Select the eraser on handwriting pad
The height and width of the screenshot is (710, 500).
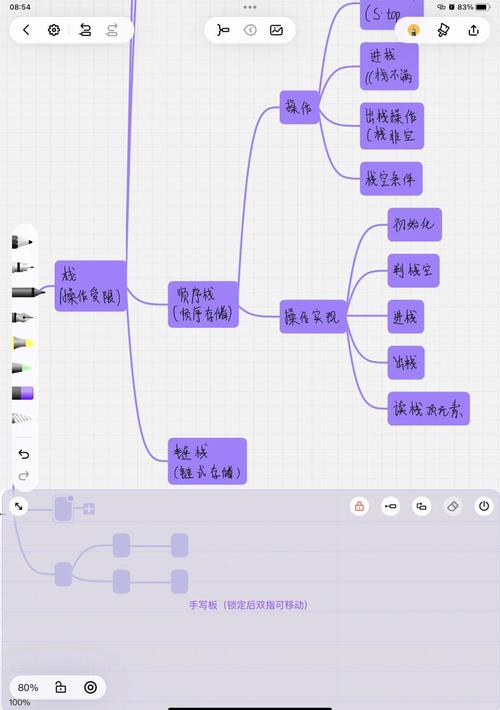(x=453, y=506)
